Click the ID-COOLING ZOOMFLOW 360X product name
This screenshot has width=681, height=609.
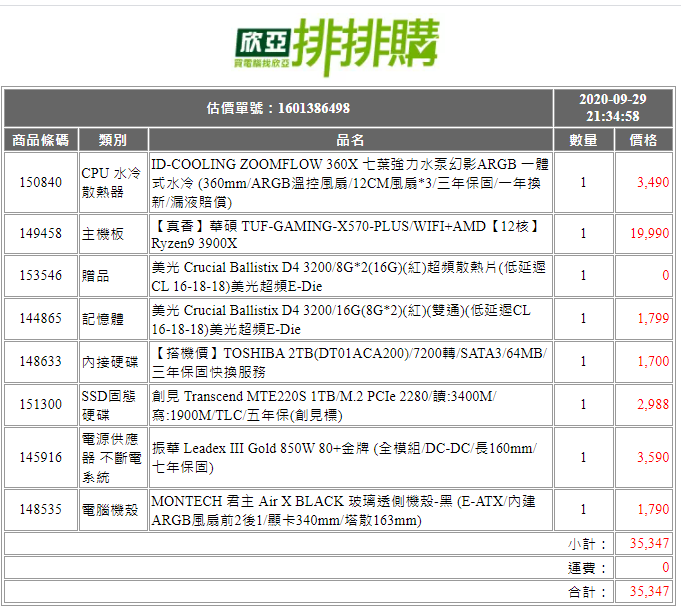pyautogui.click(x=350, y=183)
